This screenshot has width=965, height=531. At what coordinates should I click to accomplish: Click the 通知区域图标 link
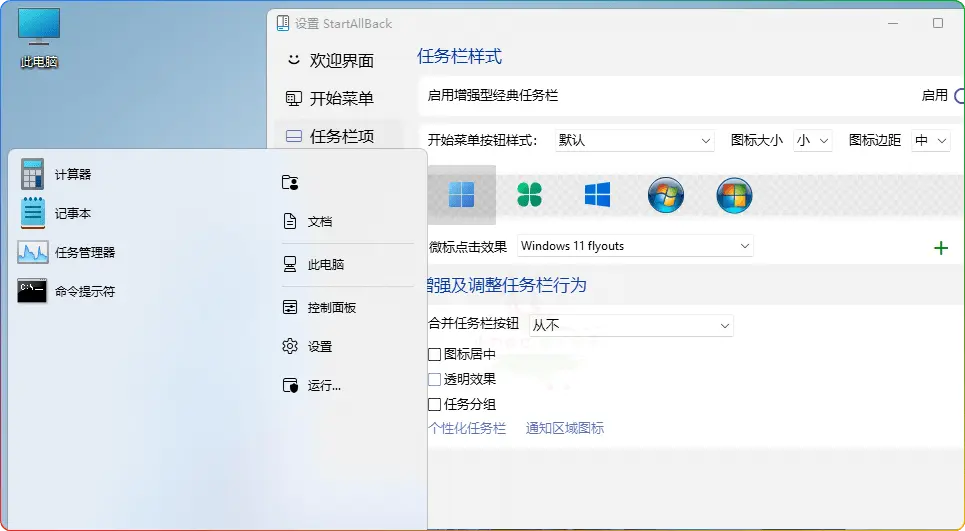(x=565, y=428)
